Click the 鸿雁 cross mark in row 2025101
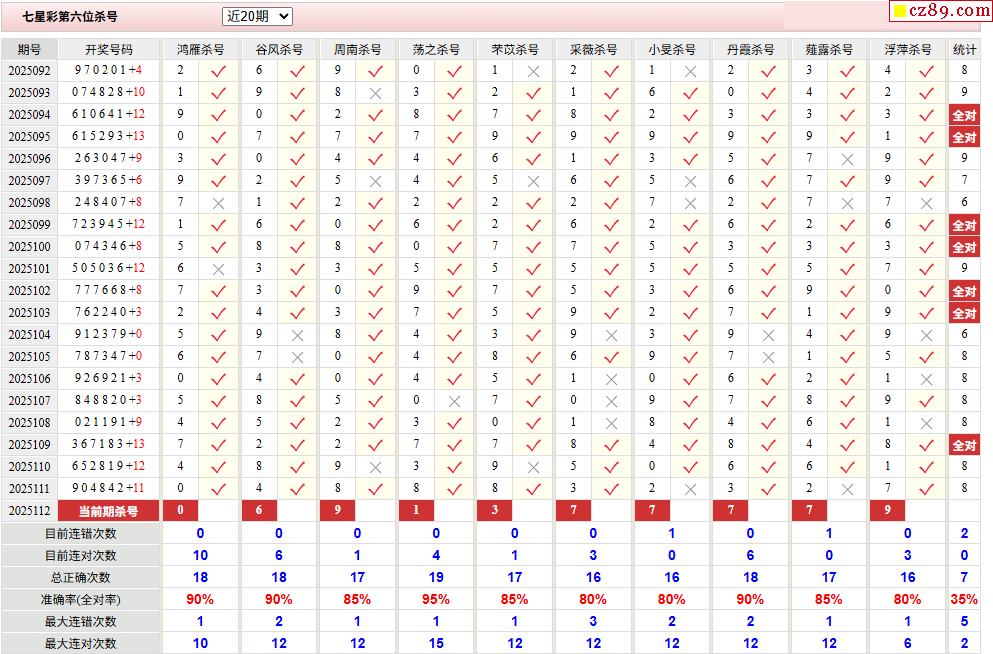This screenshot has width=993, height=654. 218,269
